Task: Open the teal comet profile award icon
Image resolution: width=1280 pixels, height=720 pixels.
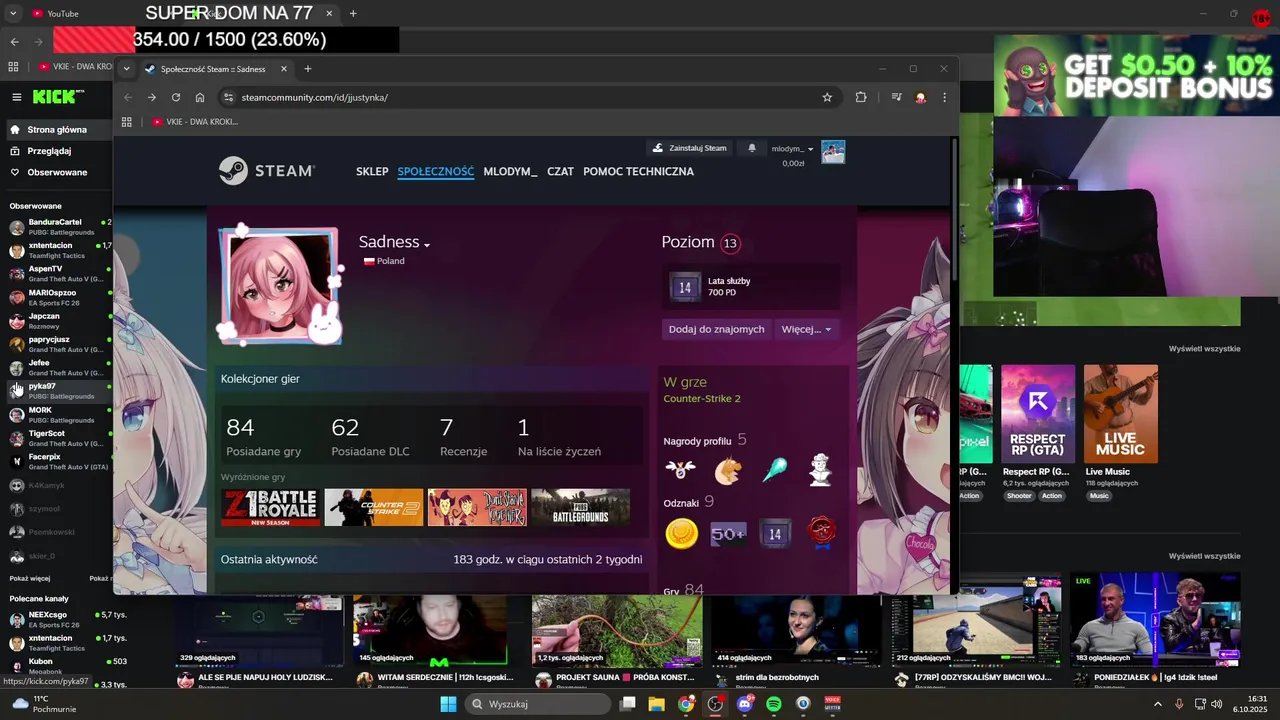Action: pyautogui.click(x=775, y=470)
